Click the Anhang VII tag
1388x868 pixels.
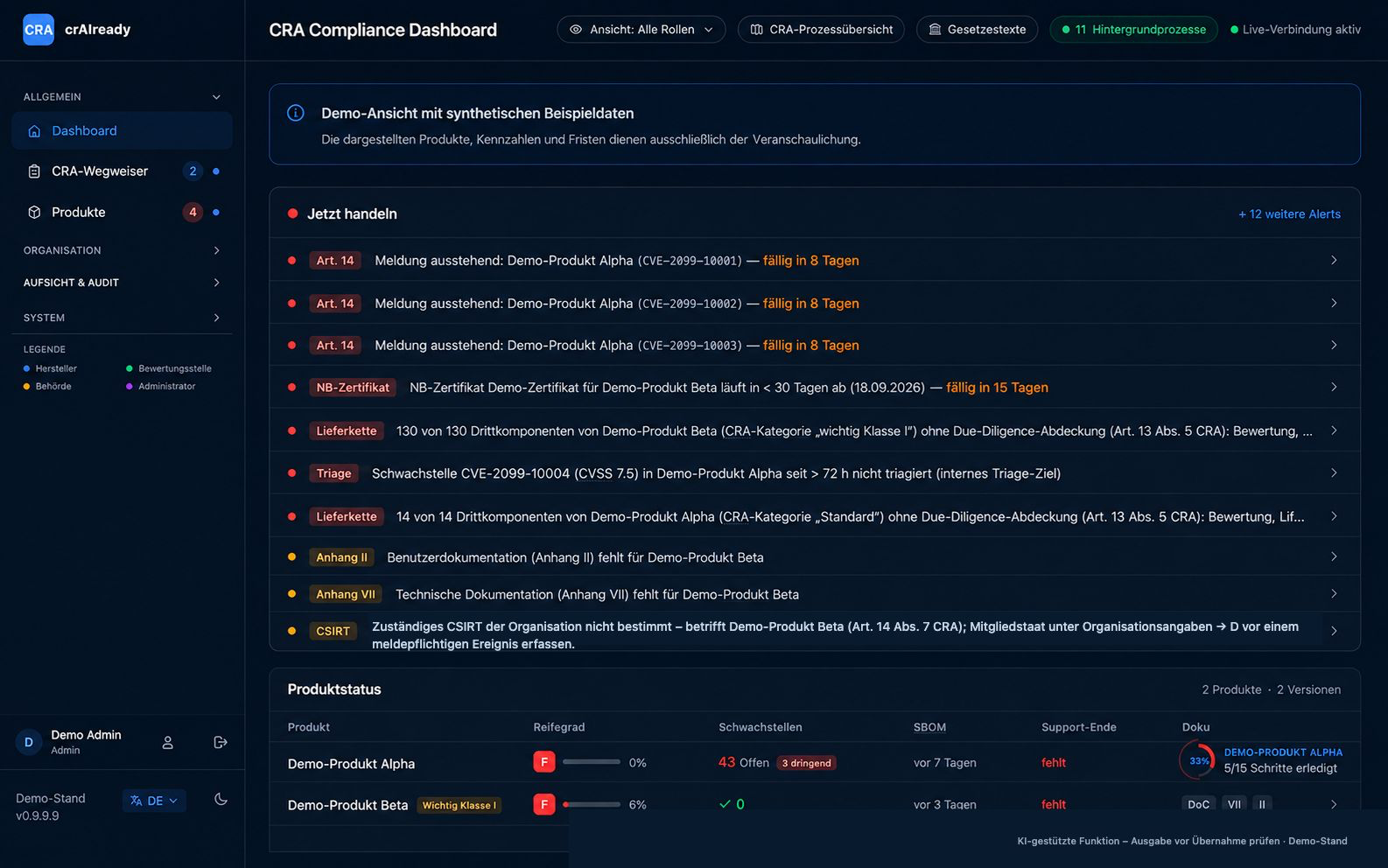[x=346, y=594]
